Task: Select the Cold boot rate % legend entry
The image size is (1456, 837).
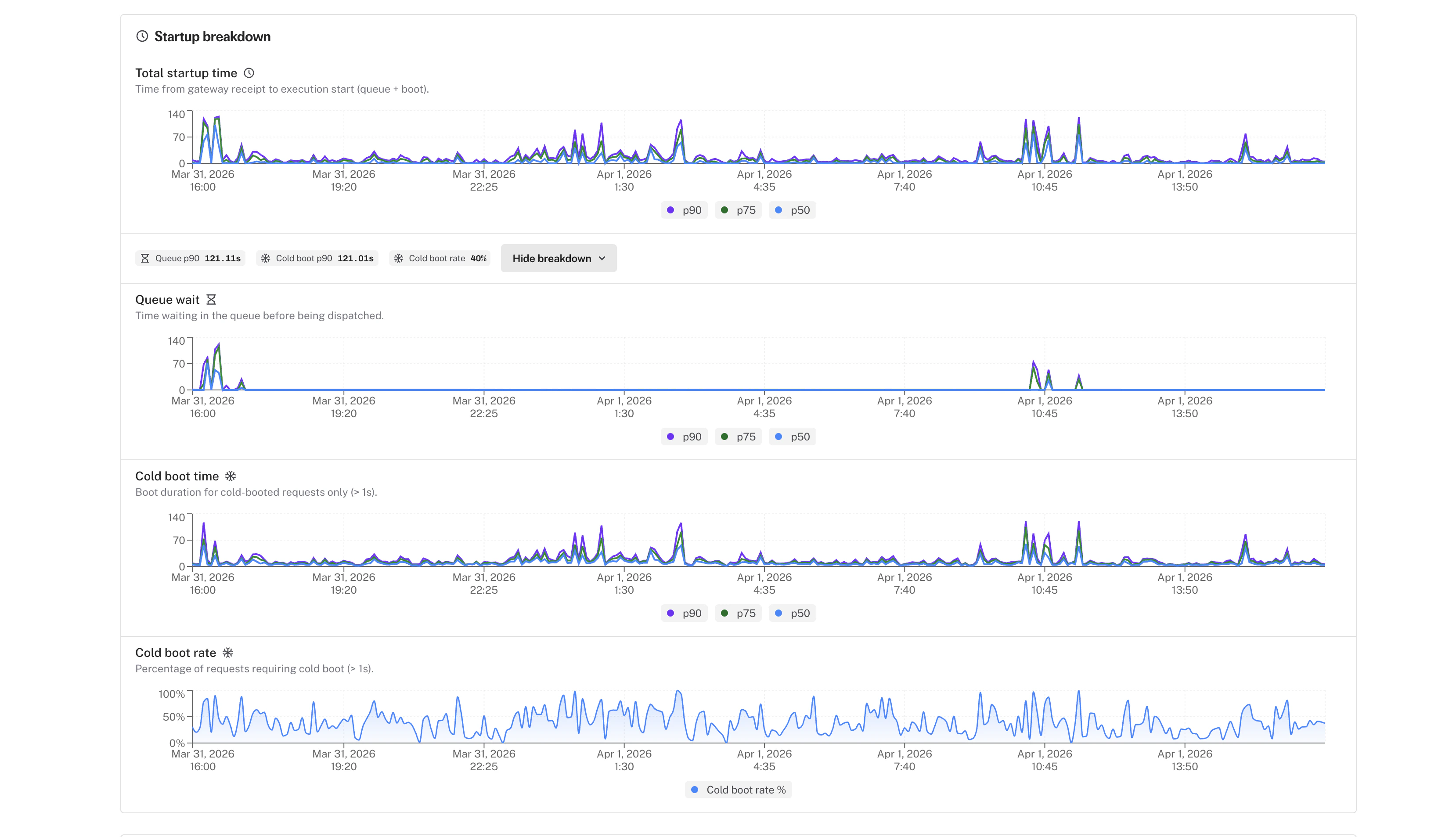Action: (x=738, y=789)
